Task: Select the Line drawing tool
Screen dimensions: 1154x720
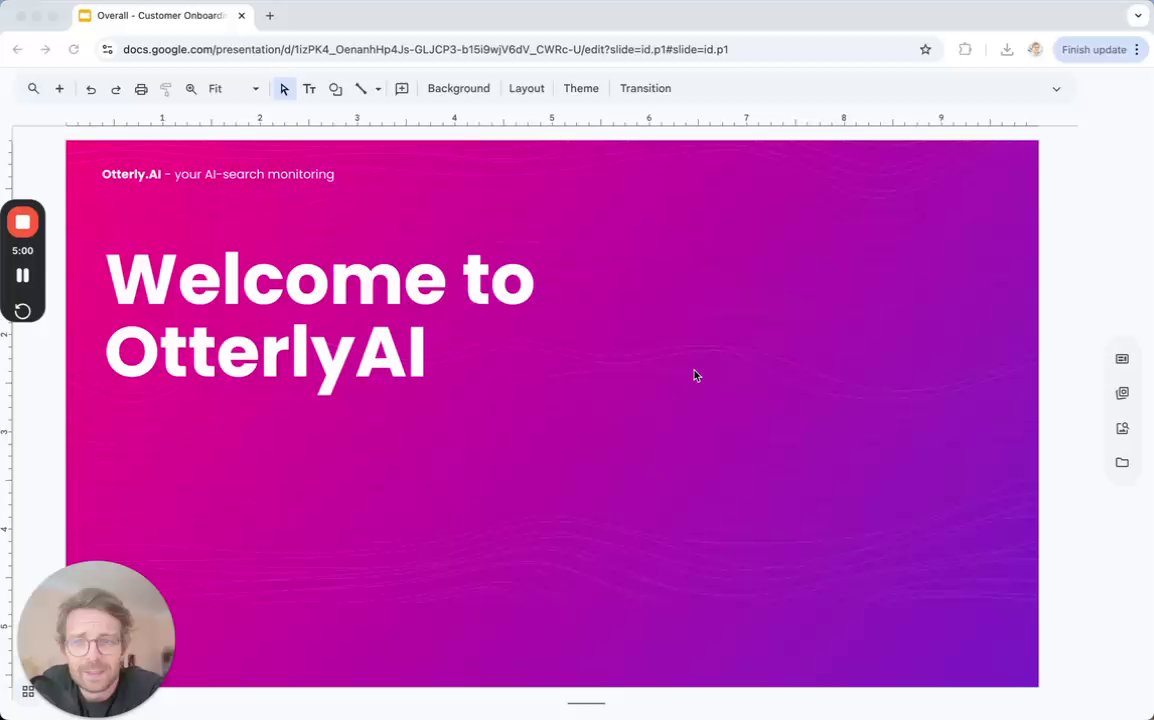Action: 361,89
